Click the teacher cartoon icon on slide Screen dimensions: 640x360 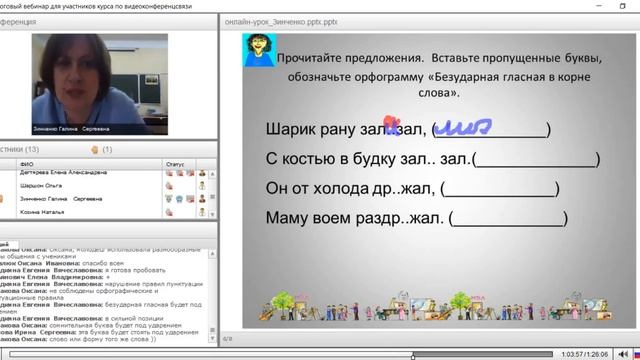point(259,50)
